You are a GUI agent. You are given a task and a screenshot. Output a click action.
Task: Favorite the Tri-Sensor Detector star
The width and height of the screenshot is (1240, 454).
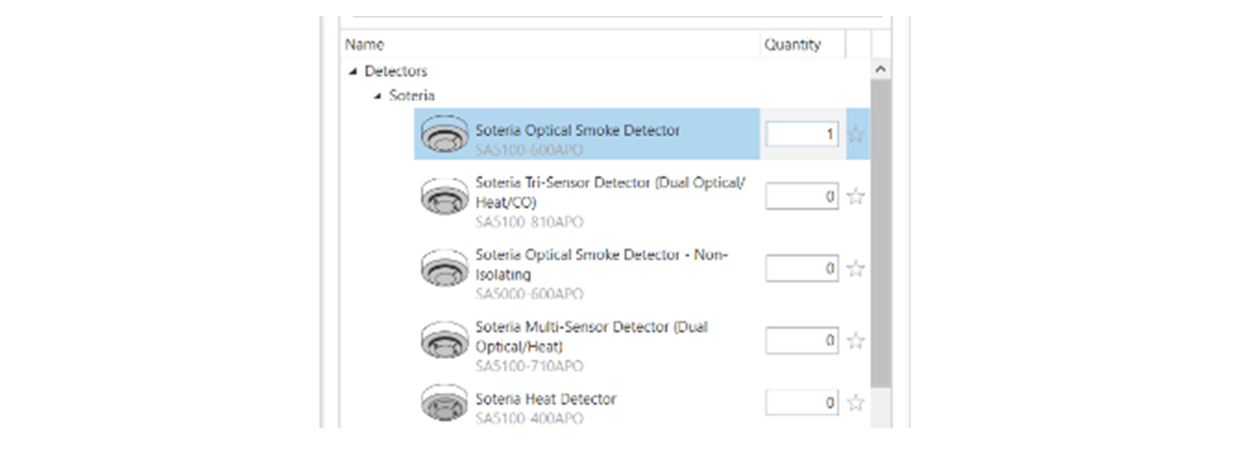[x=855, y=196]
